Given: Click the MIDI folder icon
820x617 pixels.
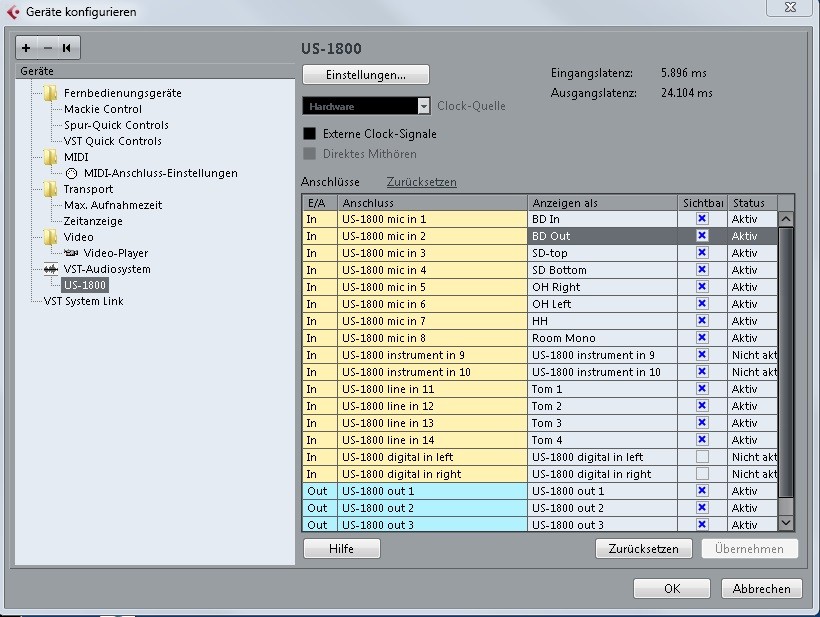Looking at the screenshot, I should point(50,157).
